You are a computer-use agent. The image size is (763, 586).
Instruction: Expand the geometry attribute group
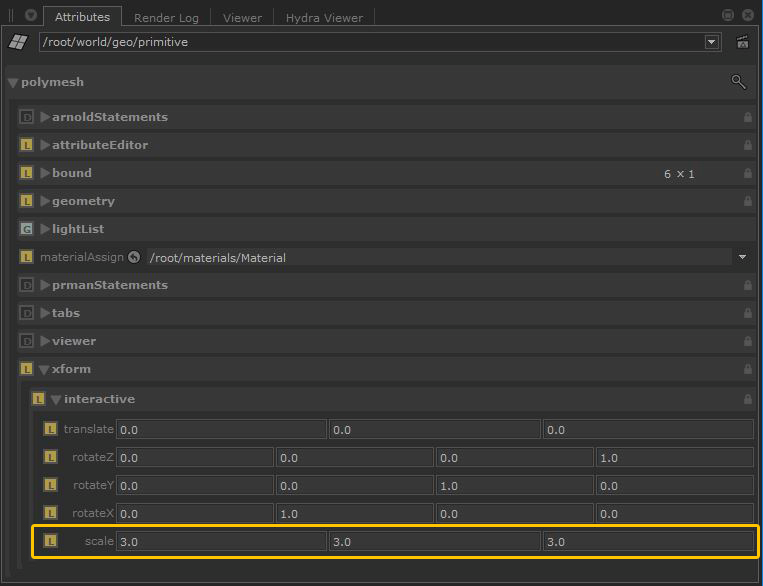[45, 201]
